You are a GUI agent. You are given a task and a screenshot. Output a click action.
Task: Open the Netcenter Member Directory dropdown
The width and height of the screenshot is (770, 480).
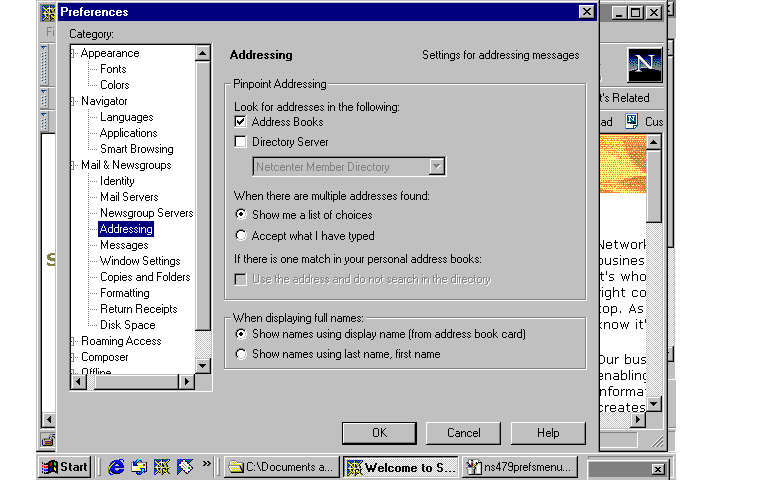[437, 167]
